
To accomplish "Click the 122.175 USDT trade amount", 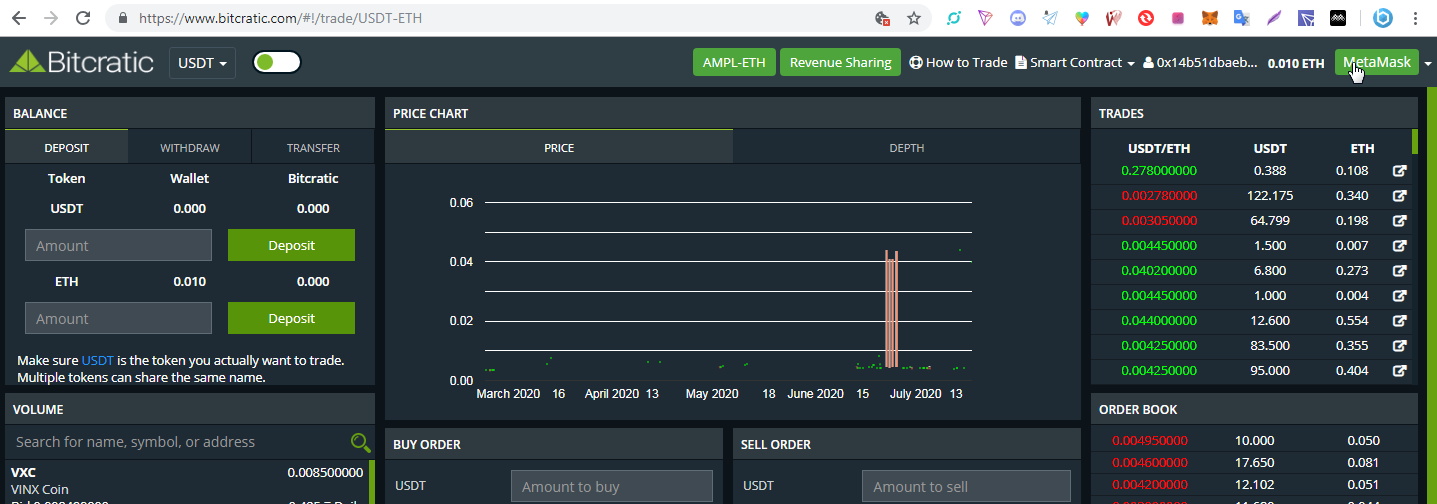I will coord(1270,196).
